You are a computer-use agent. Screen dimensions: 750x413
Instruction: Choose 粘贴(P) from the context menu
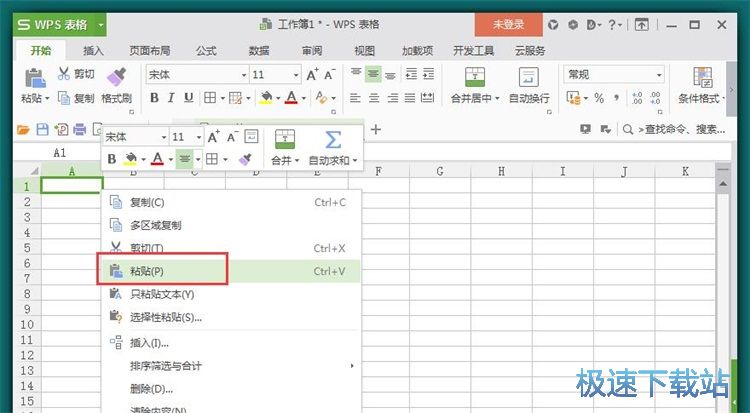point(232,271)
